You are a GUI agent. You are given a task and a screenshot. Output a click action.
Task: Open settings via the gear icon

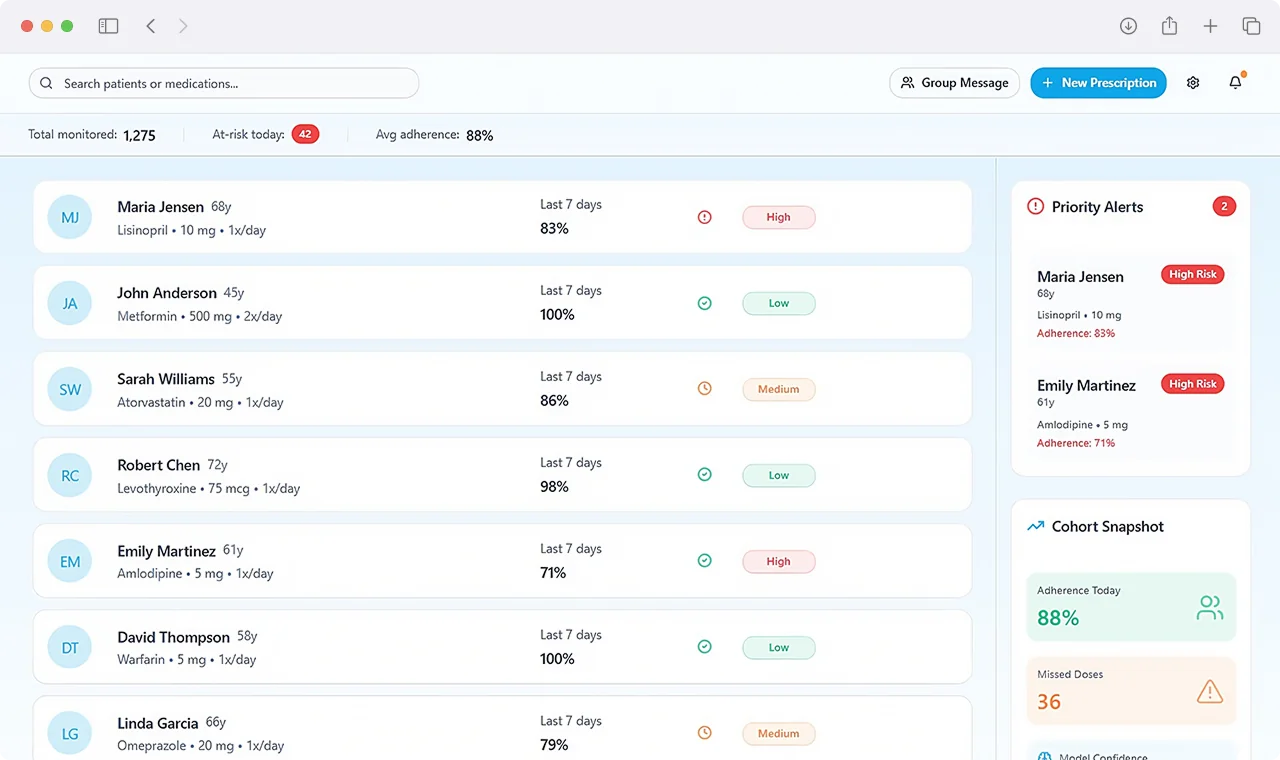coord(1193,83)
